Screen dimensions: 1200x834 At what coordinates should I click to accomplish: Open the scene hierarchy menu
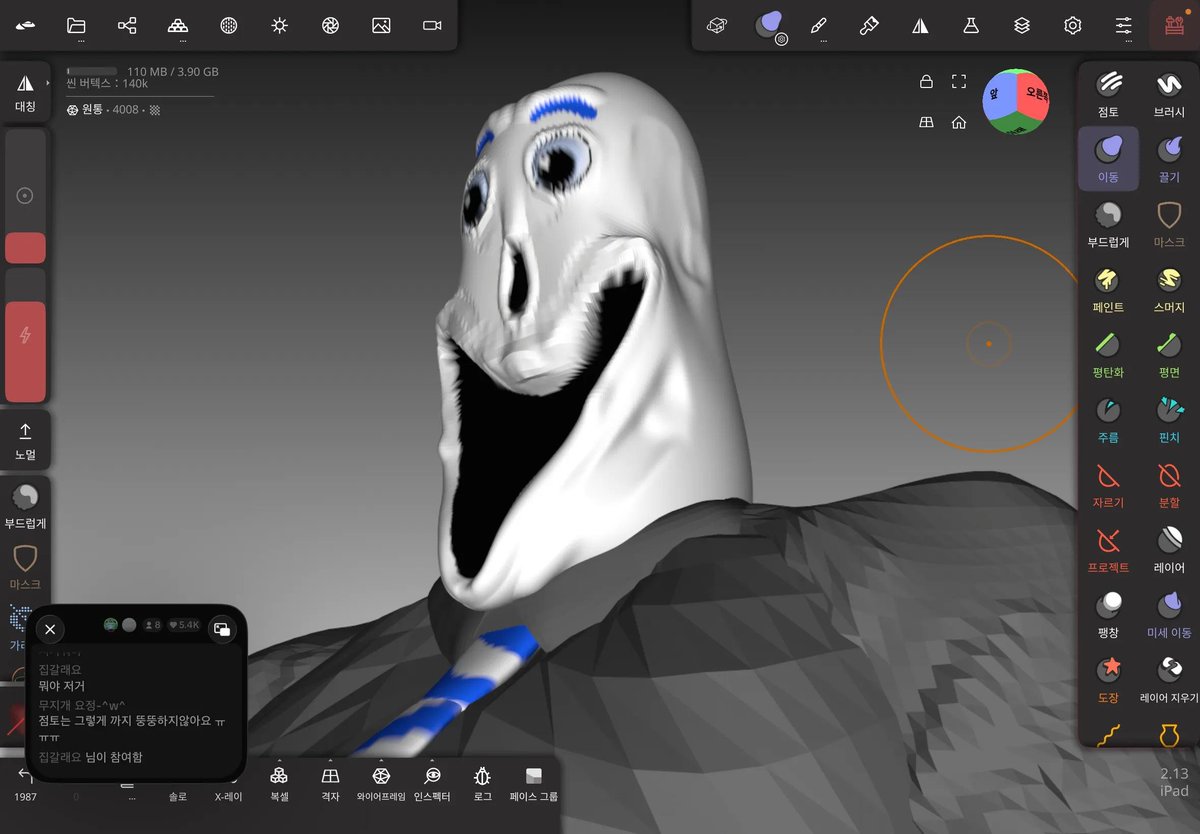point(127,25)
